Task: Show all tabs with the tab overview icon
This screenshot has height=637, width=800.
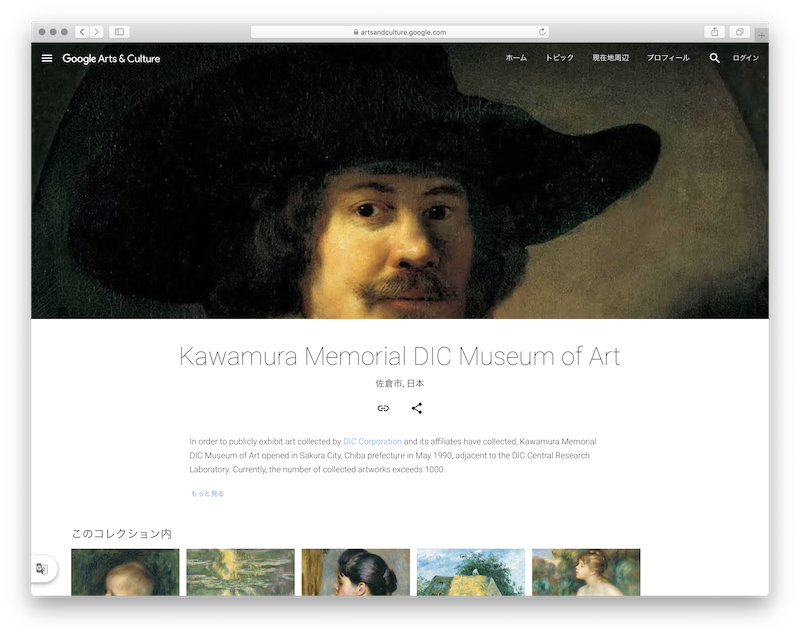Action: 739,32
